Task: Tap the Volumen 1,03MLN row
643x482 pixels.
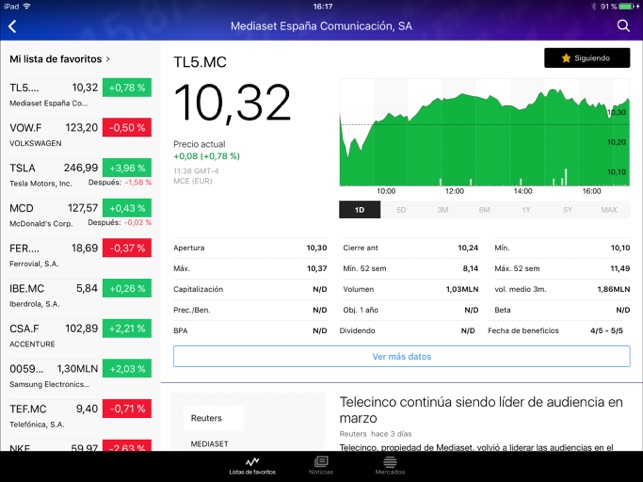Action: [x=410, y=289]
